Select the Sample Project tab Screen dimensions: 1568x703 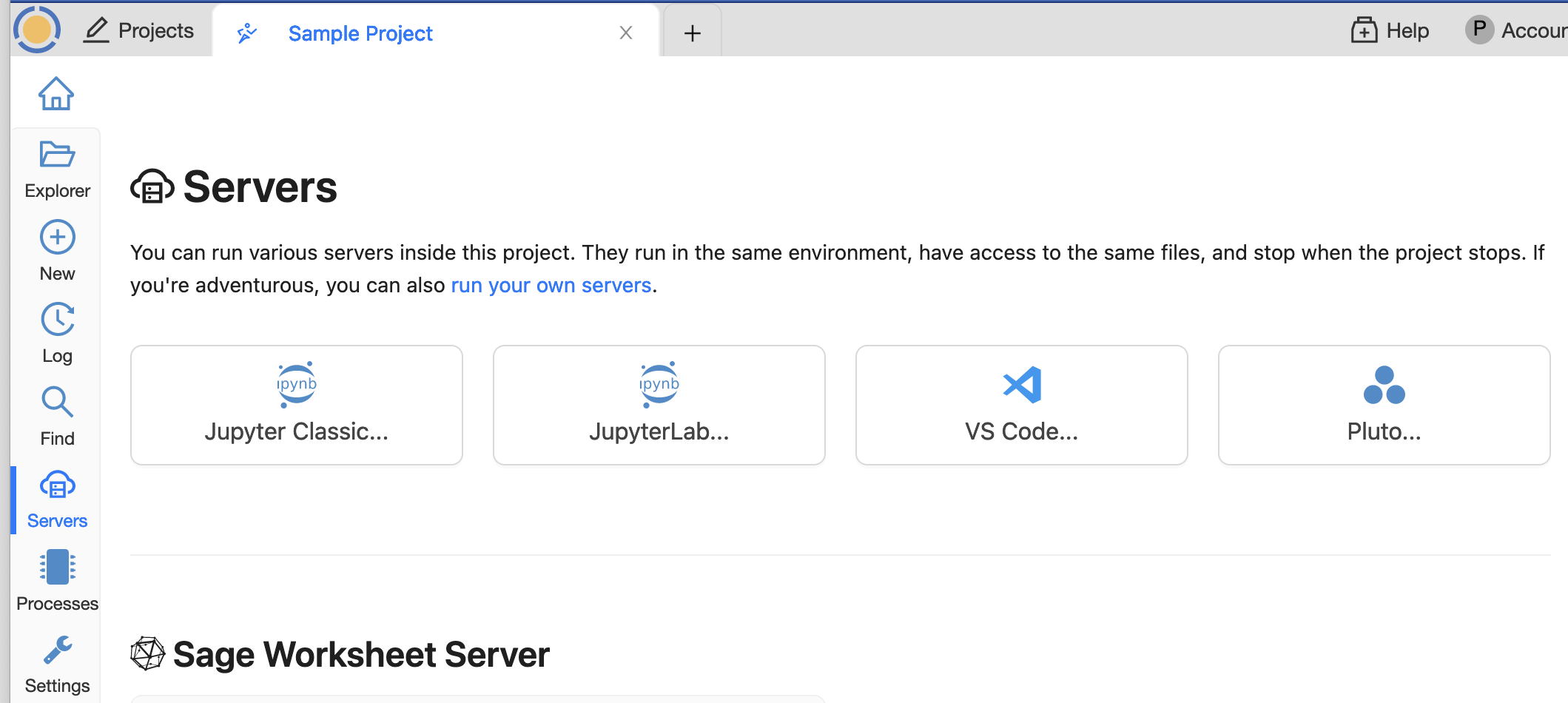coord(360,33)
